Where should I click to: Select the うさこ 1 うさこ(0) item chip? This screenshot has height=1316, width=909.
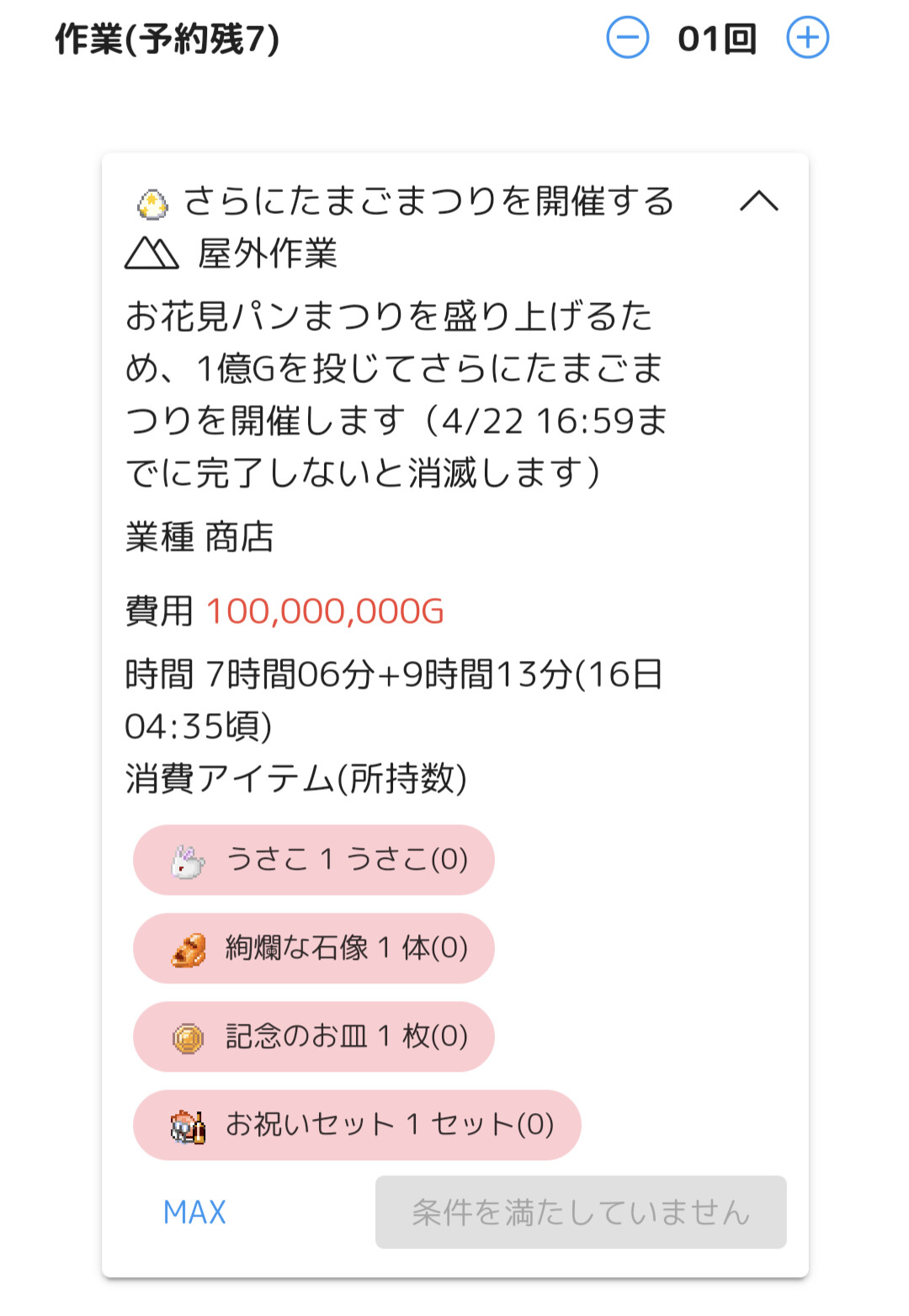313,860
